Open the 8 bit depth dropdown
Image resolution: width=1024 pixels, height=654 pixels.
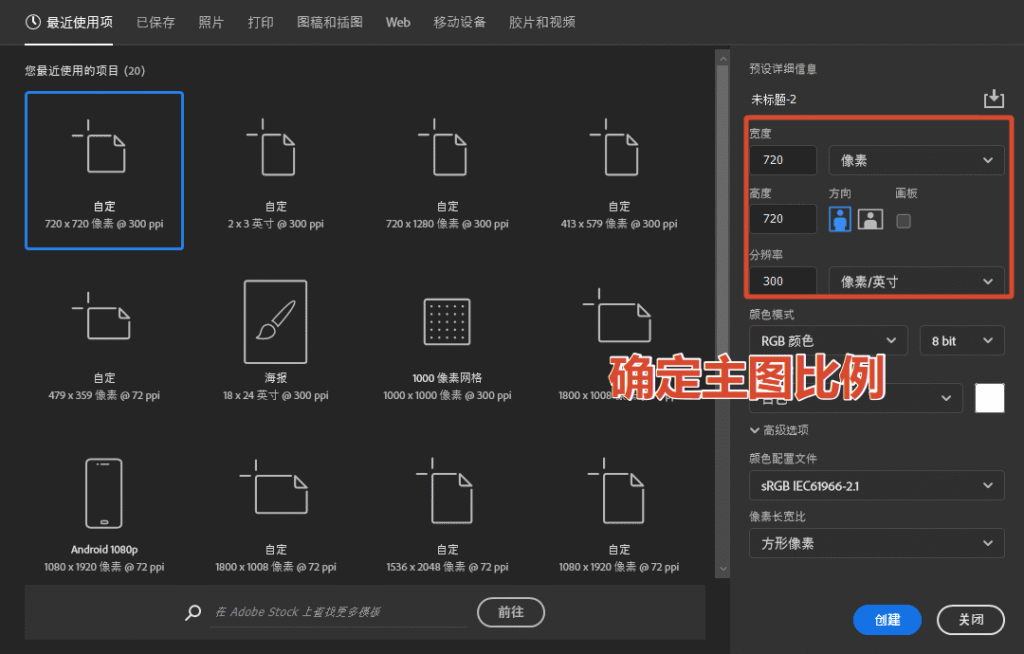point(962,340)
